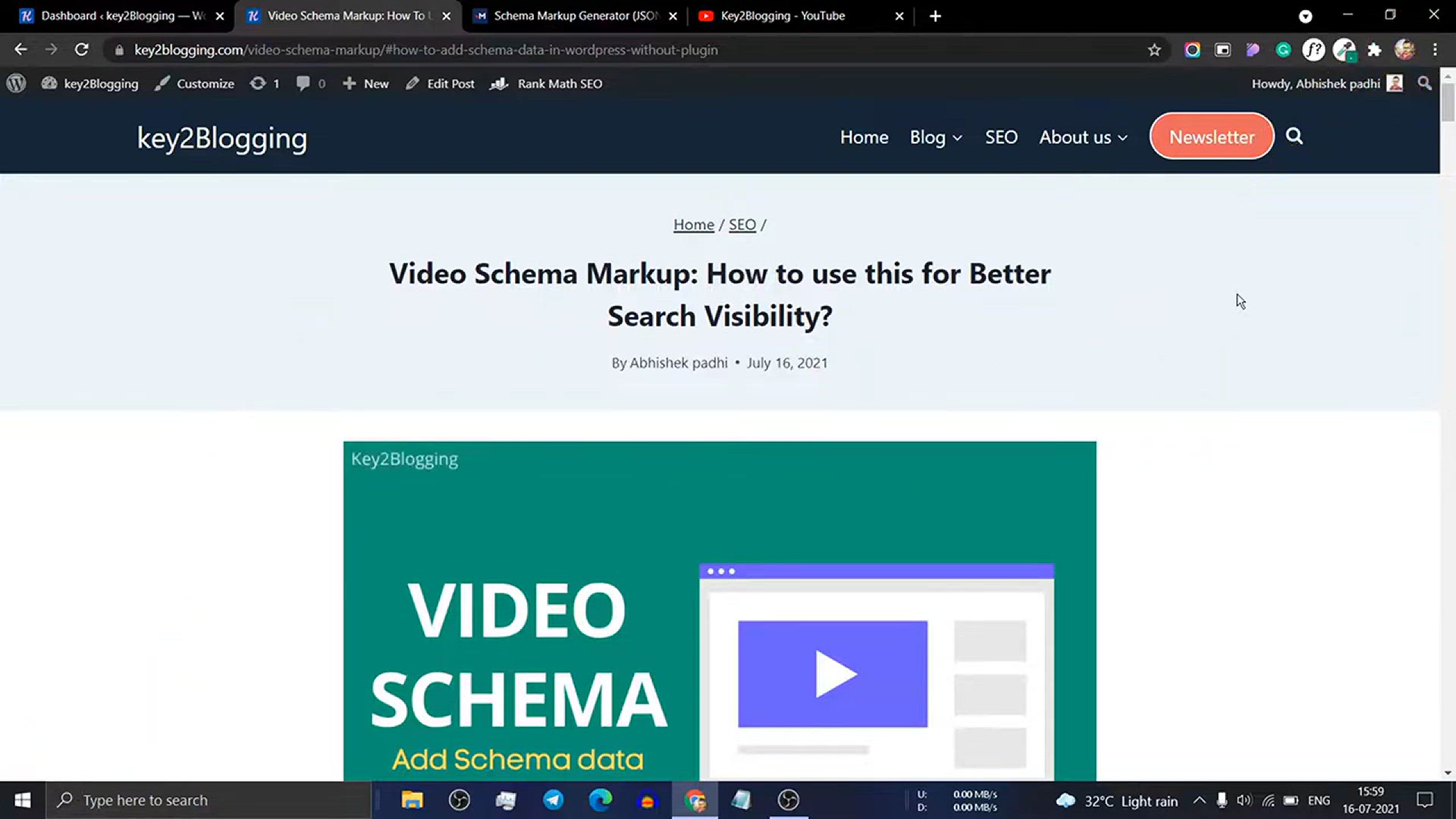Open Telegram from the taskbar
This screenshot has height=819, width=1456.
[x=554, y=800]
